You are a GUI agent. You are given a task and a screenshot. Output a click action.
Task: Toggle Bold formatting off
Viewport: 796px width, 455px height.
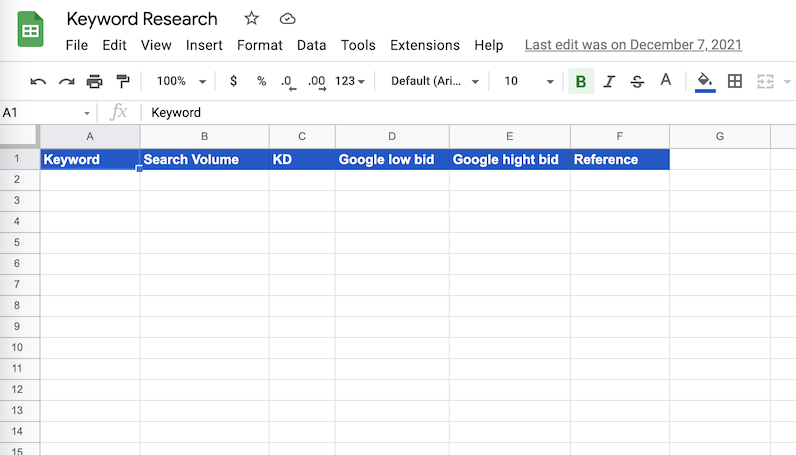(x=581, y=82)
